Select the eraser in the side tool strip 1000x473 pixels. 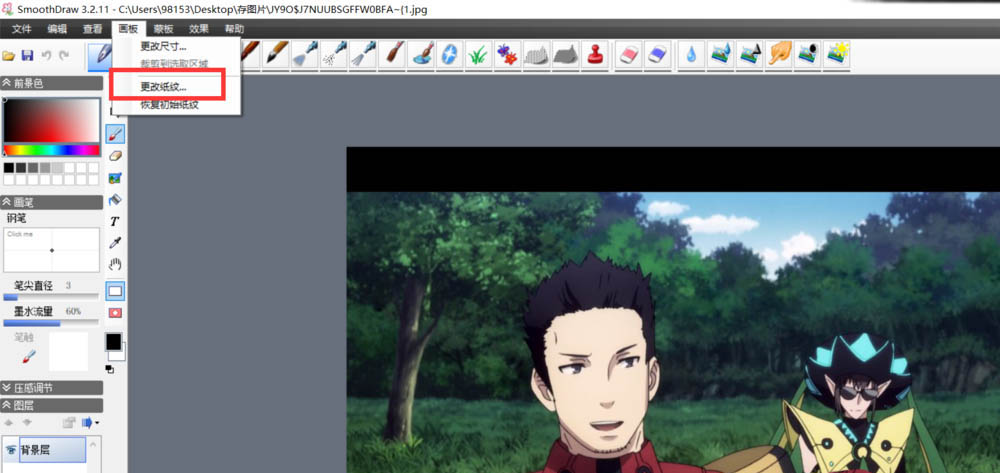(115, 156)
